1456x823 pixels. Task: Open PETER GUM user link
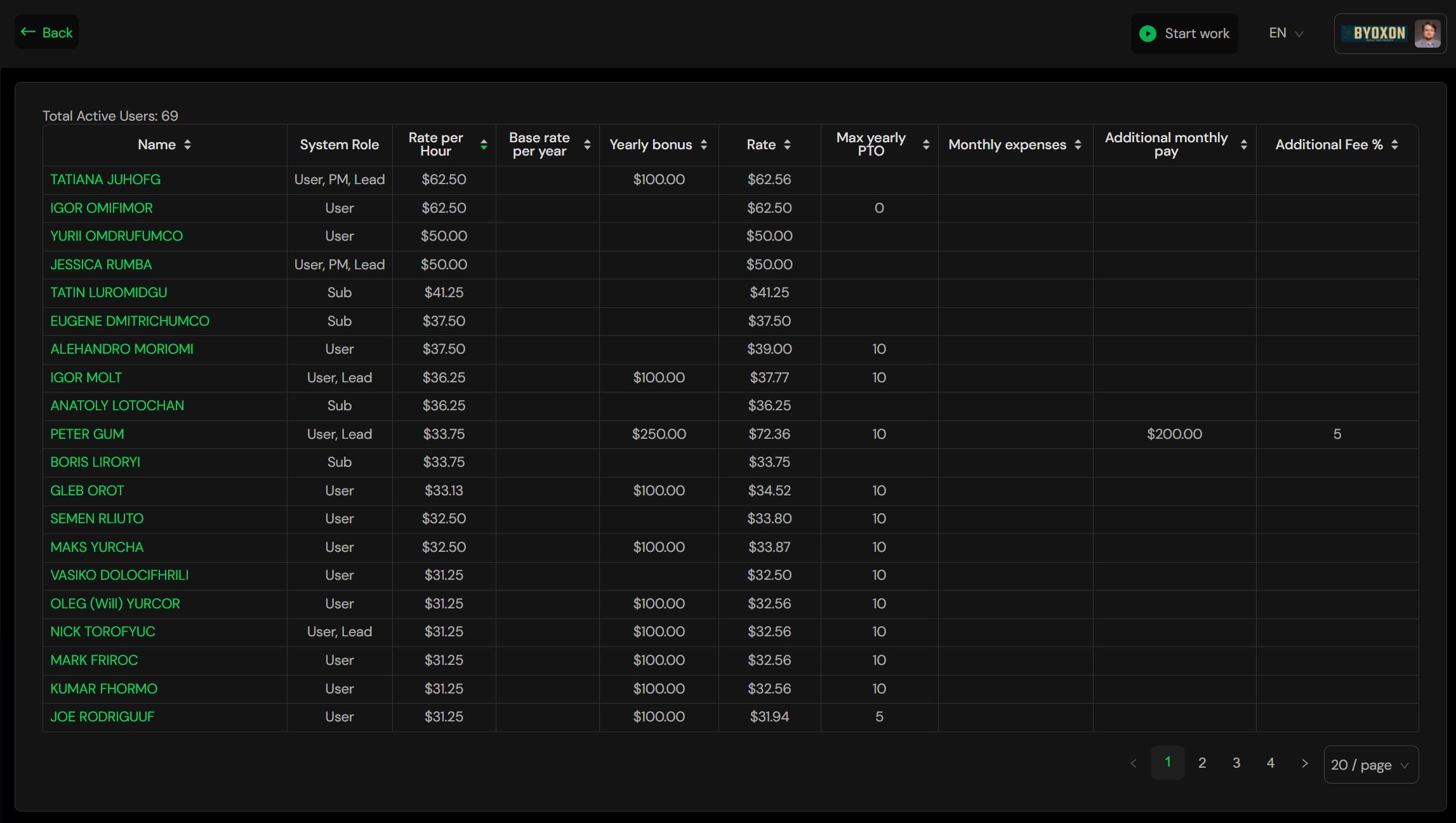(87, 434)
